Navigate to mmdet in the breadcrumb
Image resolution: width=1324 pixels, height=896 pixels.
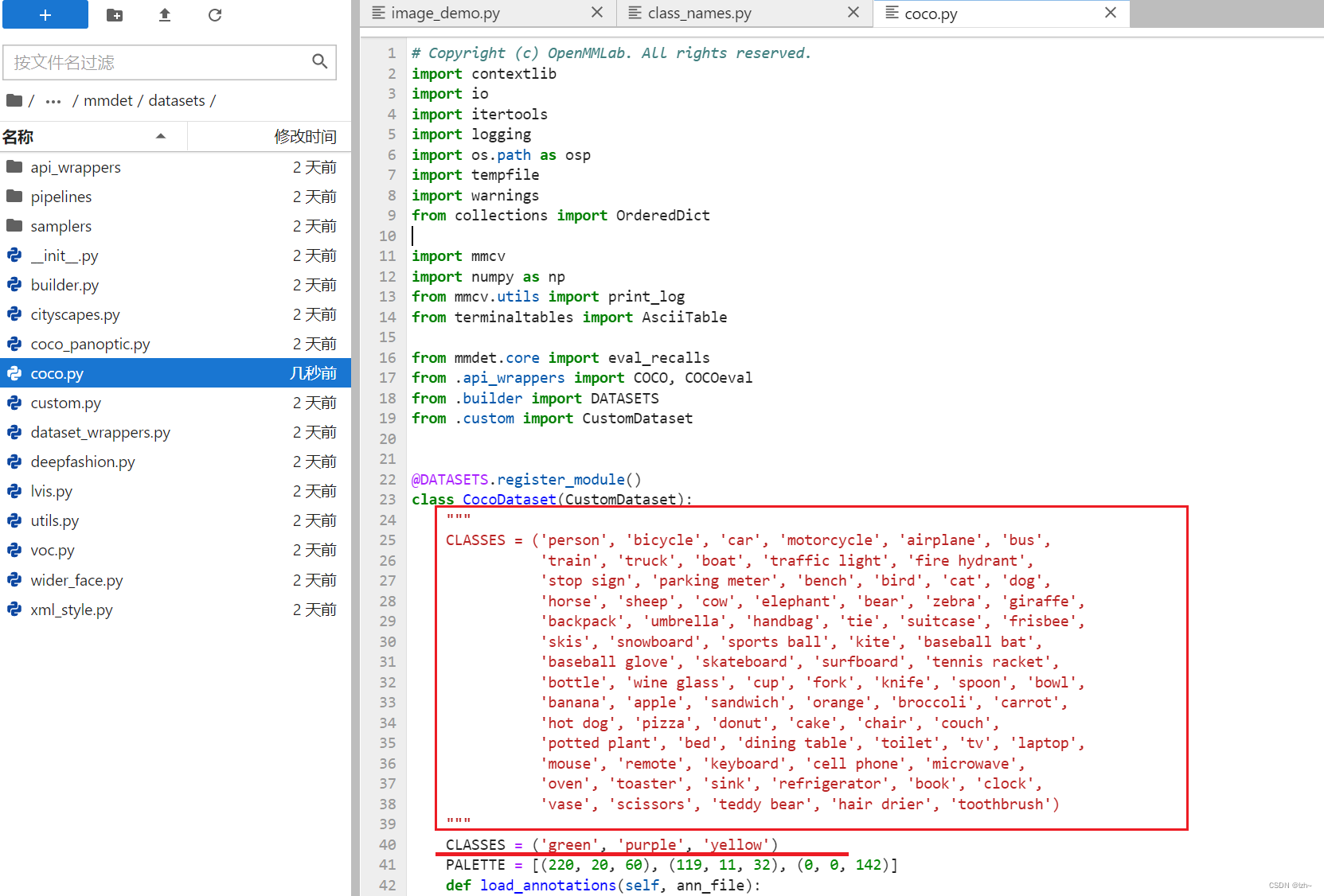tap(108, 100)
